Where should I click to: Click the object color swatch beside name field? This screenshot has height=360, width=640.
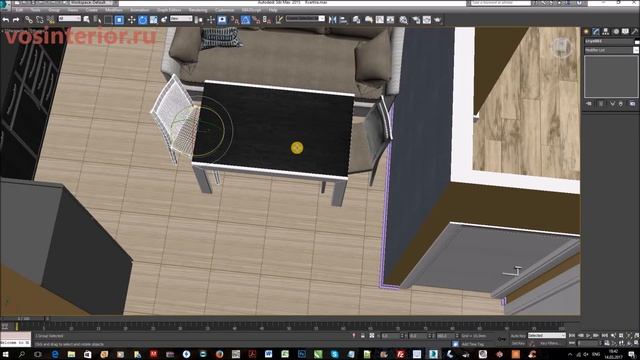(x=637, y=41)
